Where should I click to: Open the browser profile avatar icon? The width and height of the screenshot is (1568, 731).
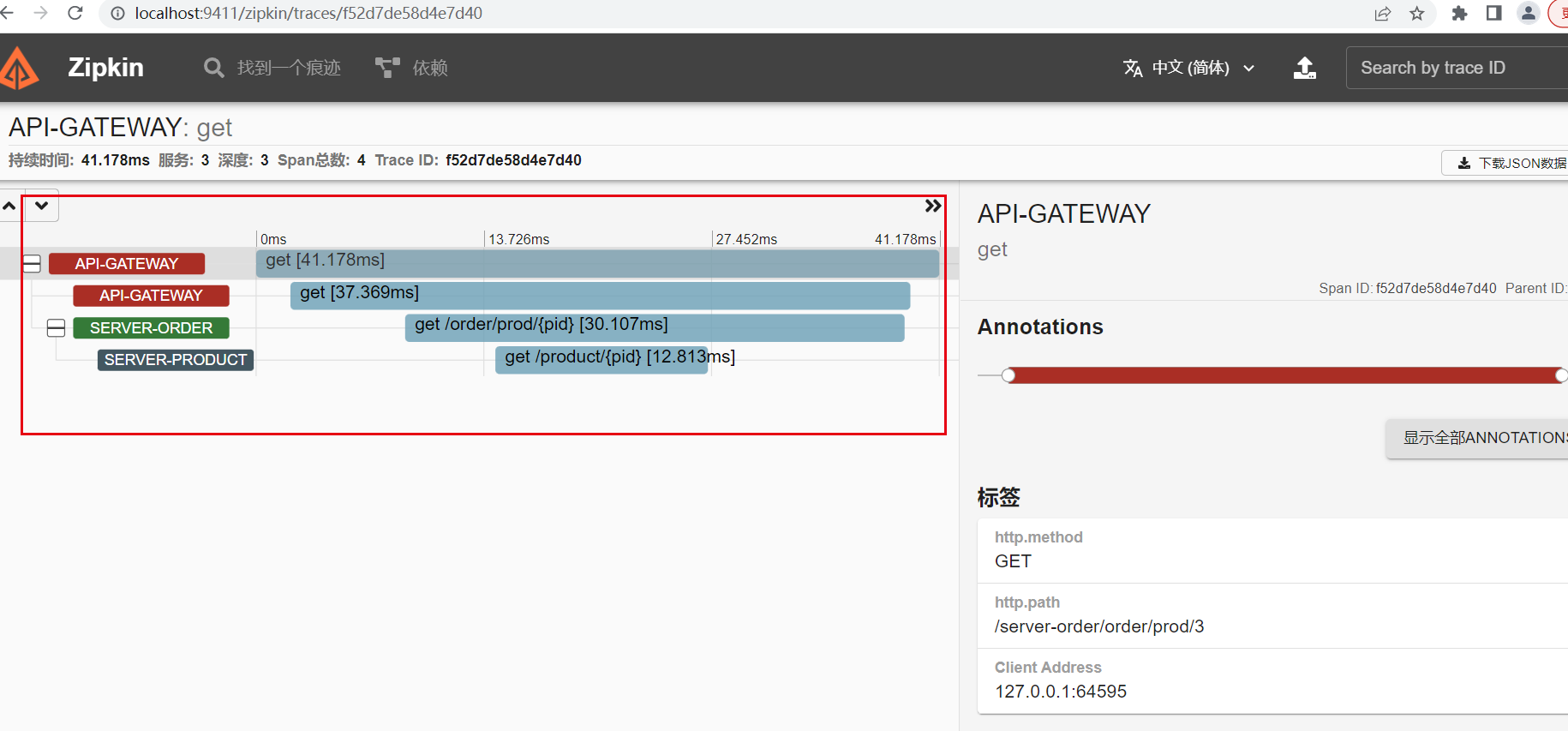click(1528, 13)
